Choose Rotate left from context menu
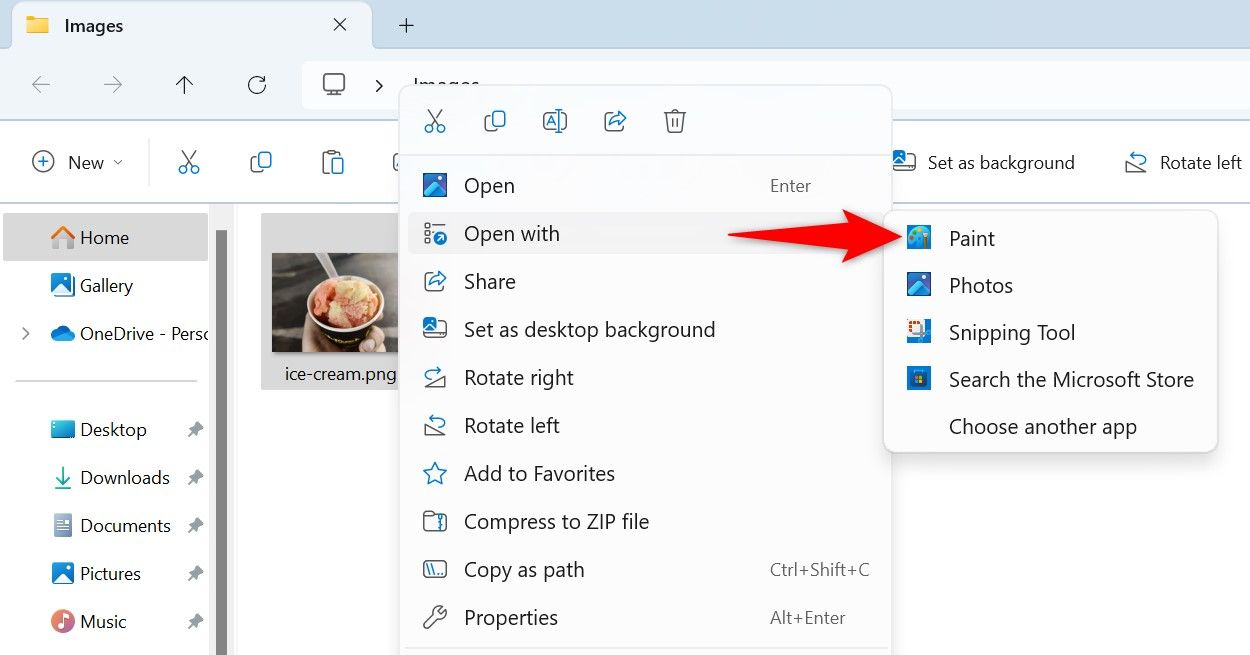 tap(645, 426)
